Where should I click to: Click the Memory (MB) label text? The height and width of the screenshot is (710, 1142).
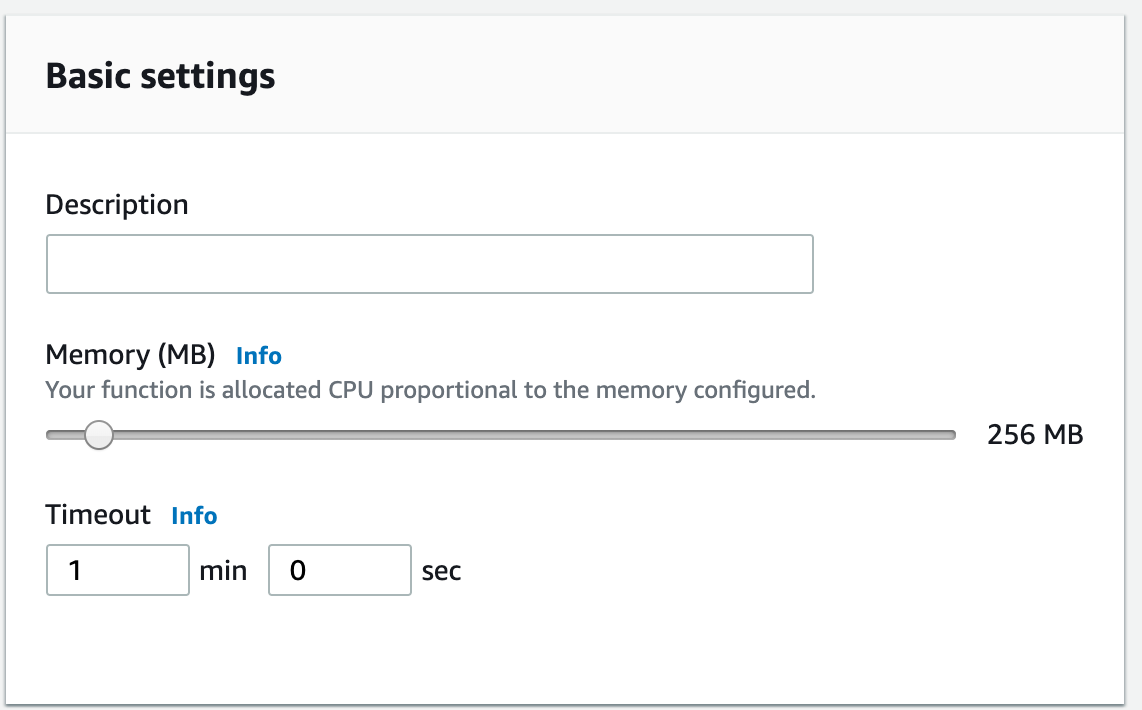pos(130,355)
